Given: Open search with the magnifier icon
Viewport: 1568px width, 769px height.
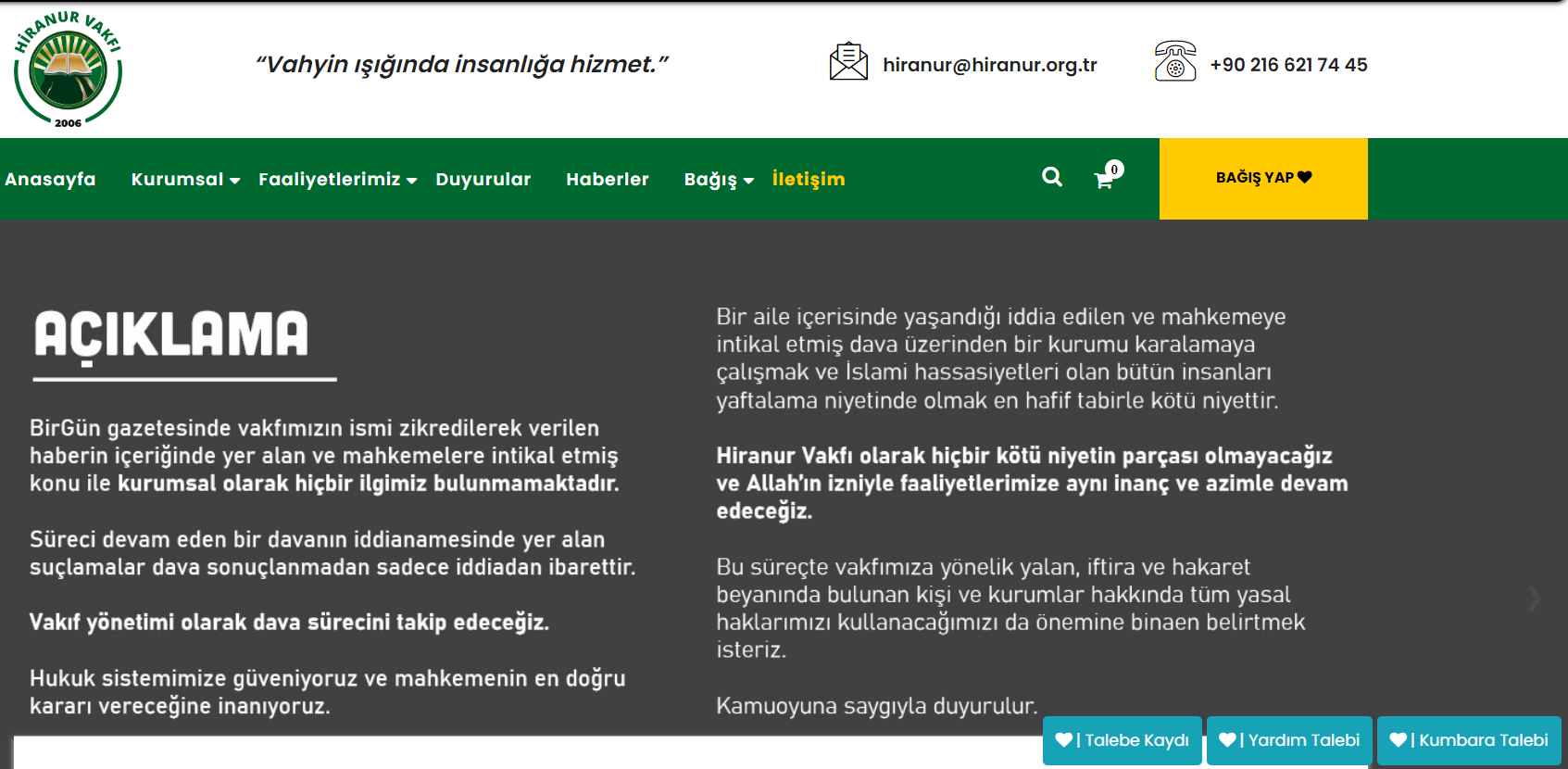Looking at the screenshot, I should (1052, 177).
